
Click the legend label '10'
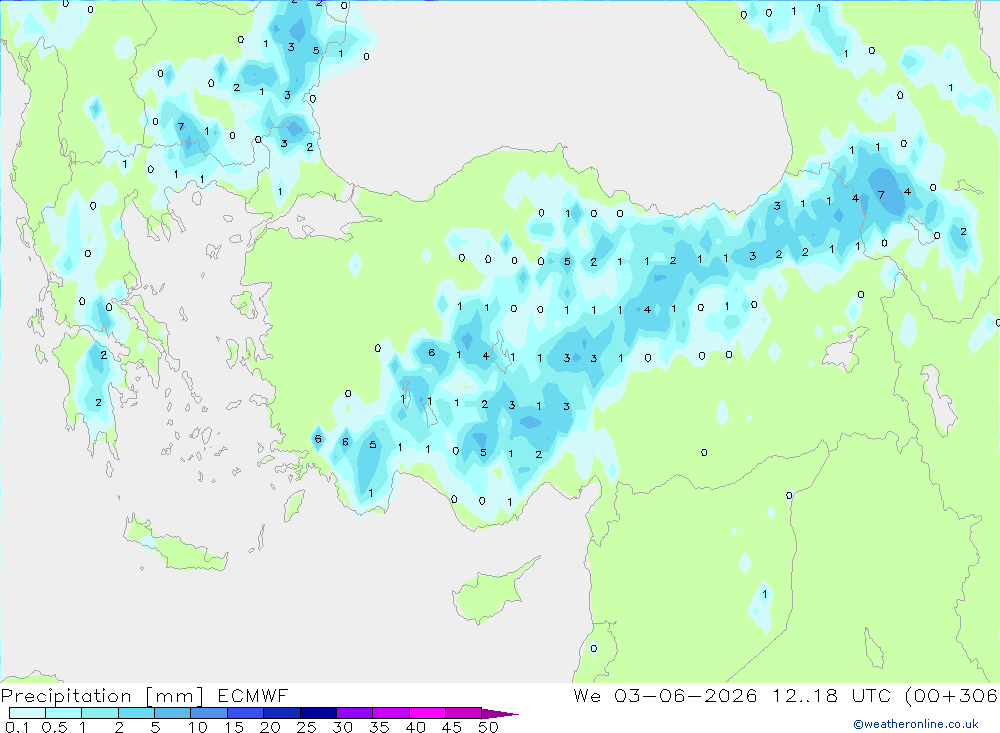(x=198, y=727)
